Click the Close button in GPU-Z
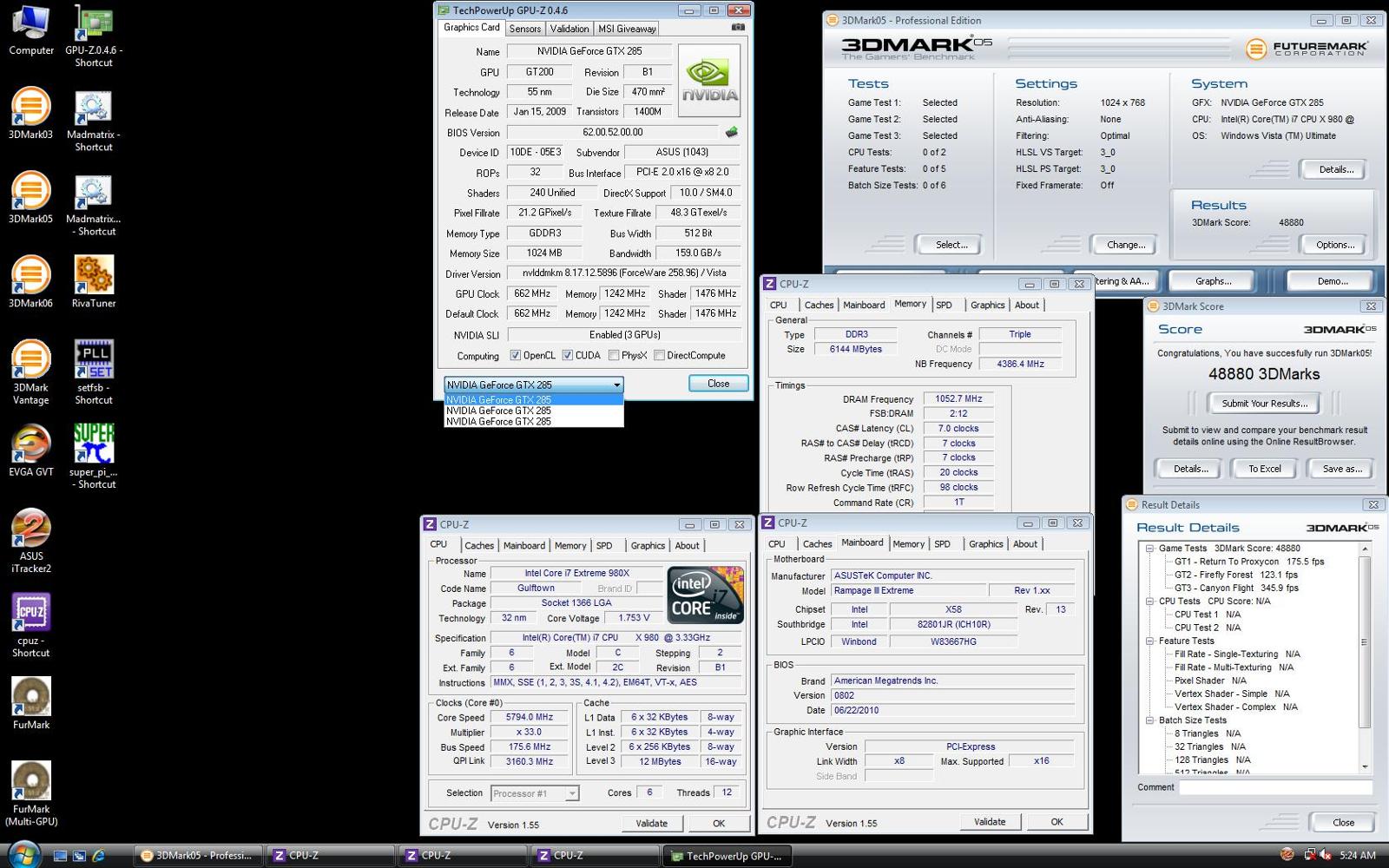Viewport: 1389px width, 868px height. click(718, 384)
